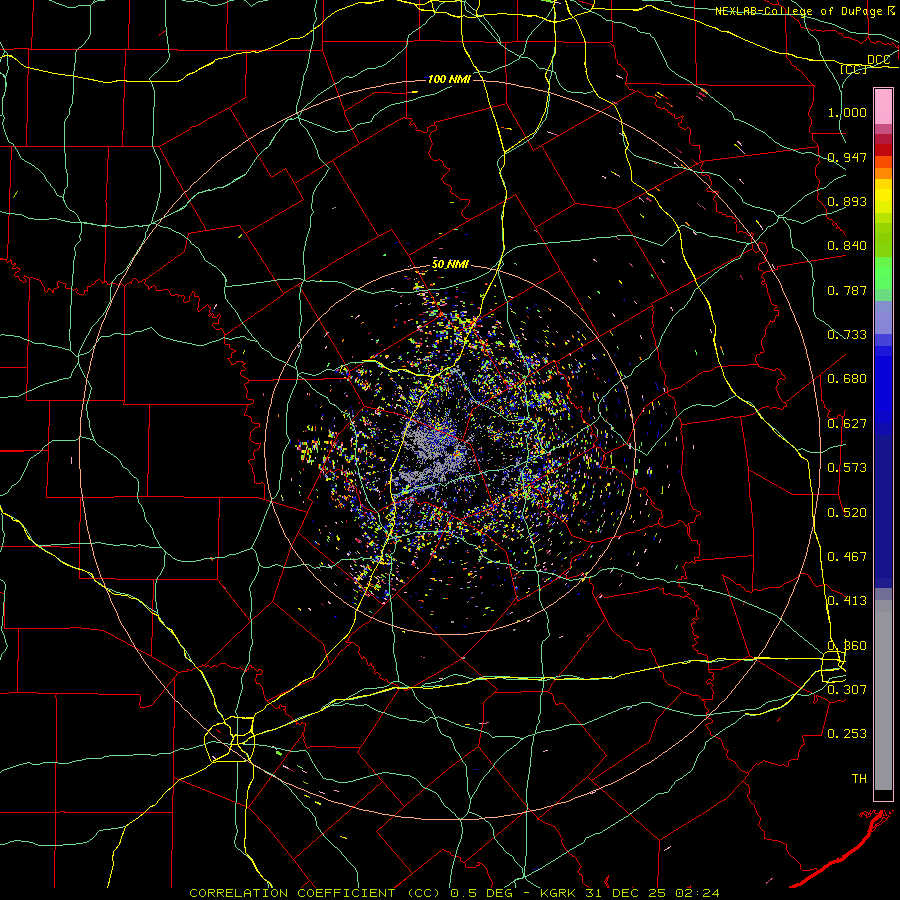Click the 0.787 scale value
This screenshot has width=900, height=900.
(847, 290)
